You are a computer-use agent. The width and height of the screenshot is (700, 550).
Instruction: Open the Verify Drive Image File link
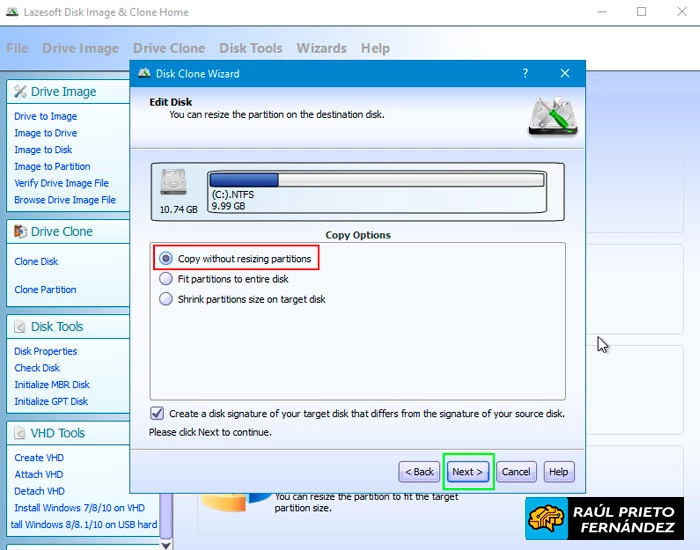(x=61, y=183)
